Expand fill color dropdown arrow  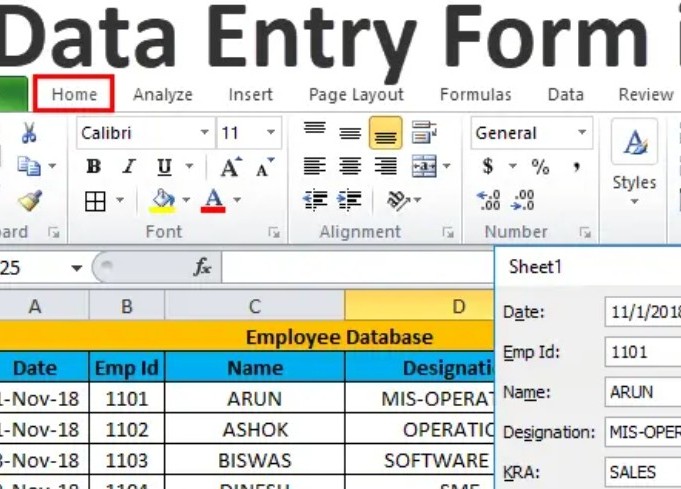(x=186, y=201)
